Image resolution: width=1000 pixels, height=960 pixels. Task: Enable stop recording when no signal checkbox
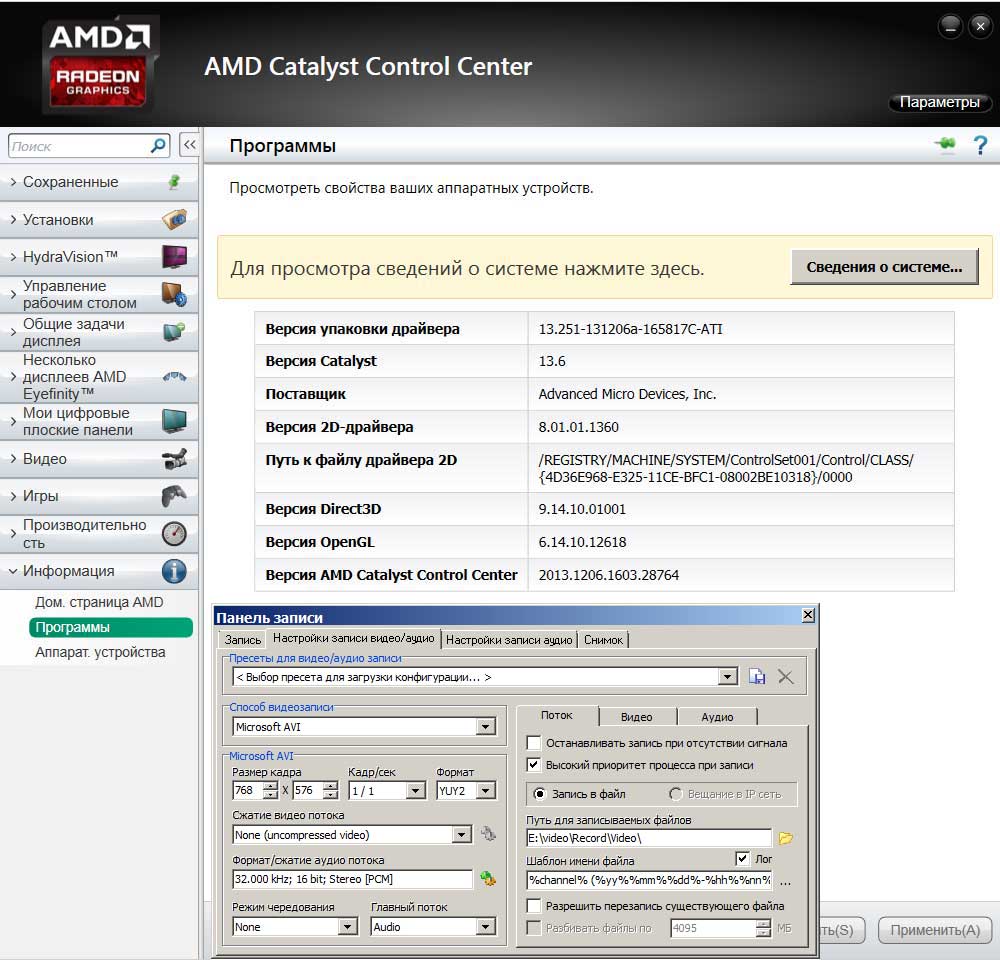534,743
